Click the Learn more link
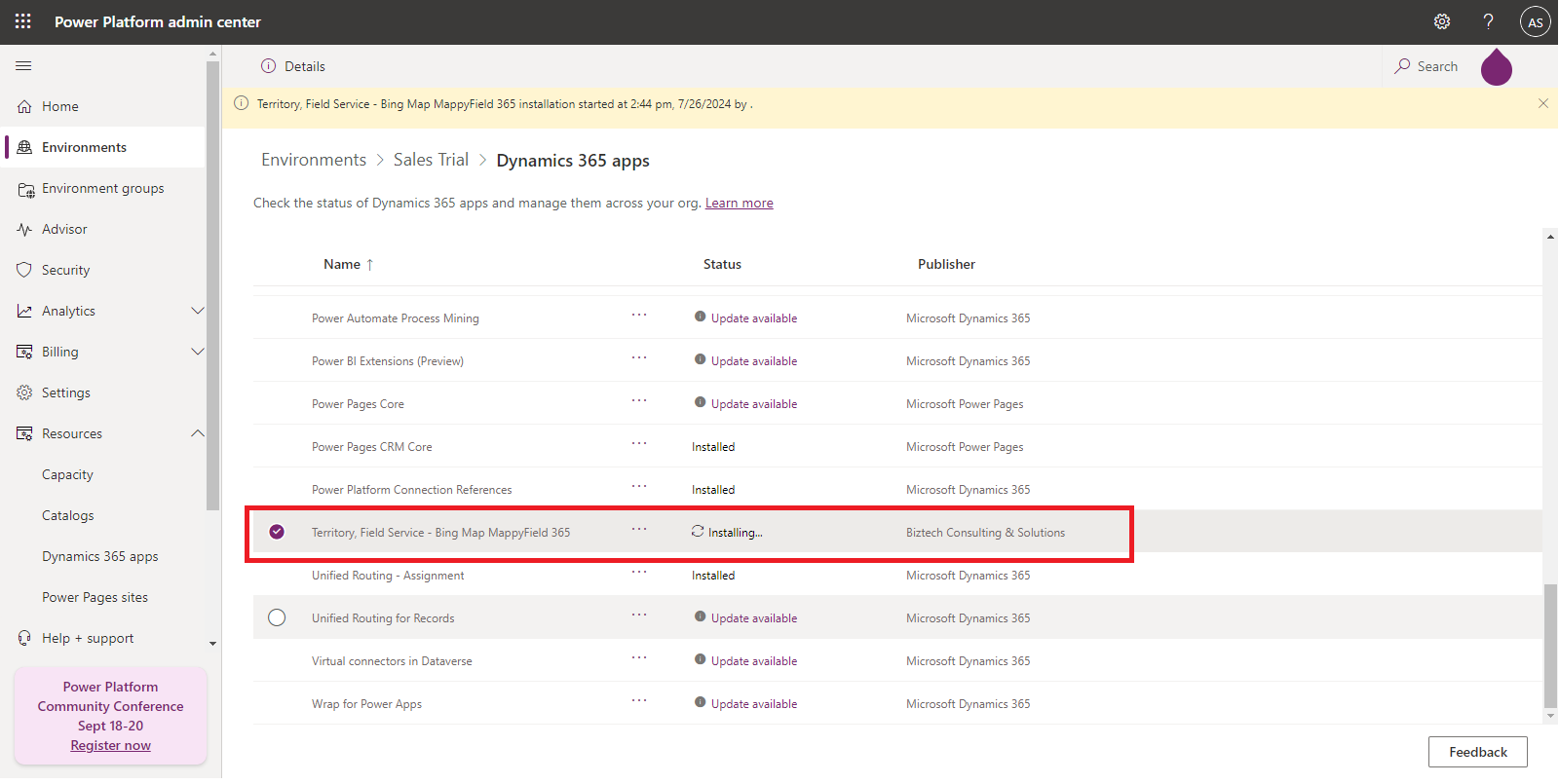The image size is (1559, 784). [740, 204]
